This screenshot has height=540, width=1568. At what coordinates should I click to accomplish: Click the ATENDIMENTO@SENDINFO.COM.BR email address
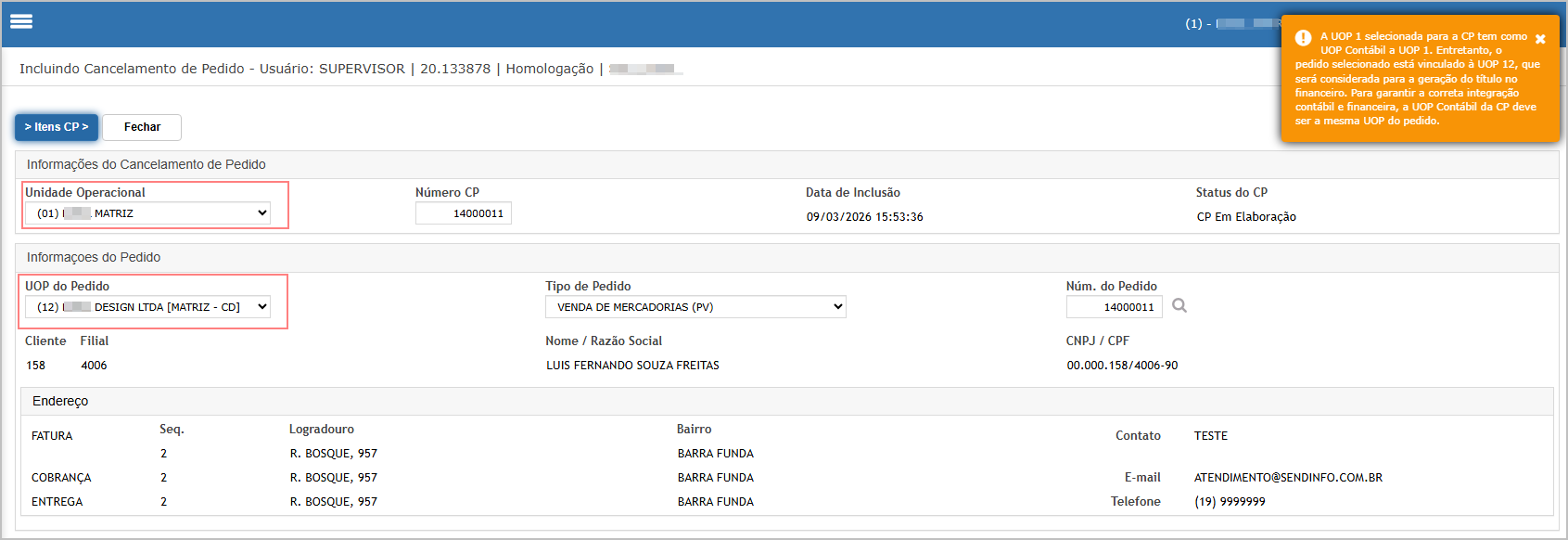pos(1288,478)
